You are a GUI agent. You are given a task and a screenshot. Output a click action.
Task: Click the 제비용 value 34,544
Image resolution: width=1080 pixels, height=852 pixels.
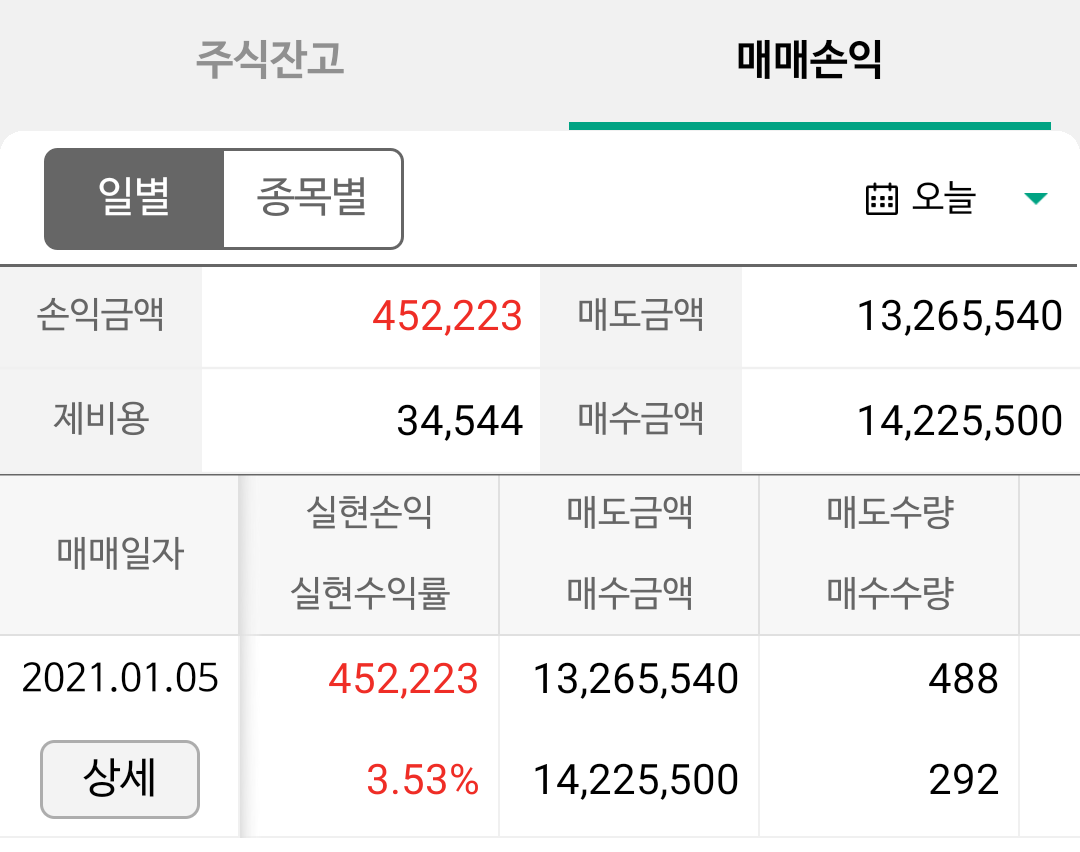[459, 421]
